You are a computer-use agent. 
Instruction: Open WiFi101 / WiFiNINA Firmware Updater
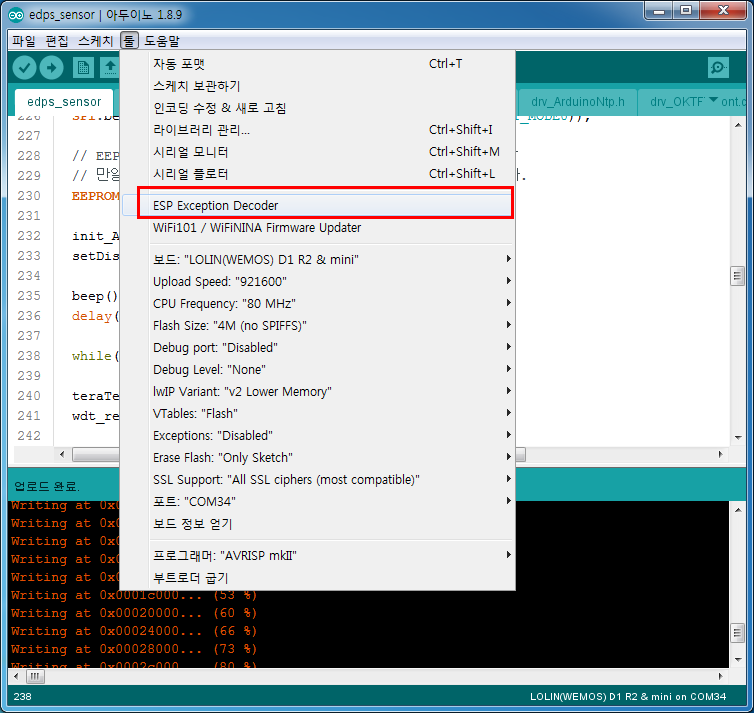click(x=318, y=227)
